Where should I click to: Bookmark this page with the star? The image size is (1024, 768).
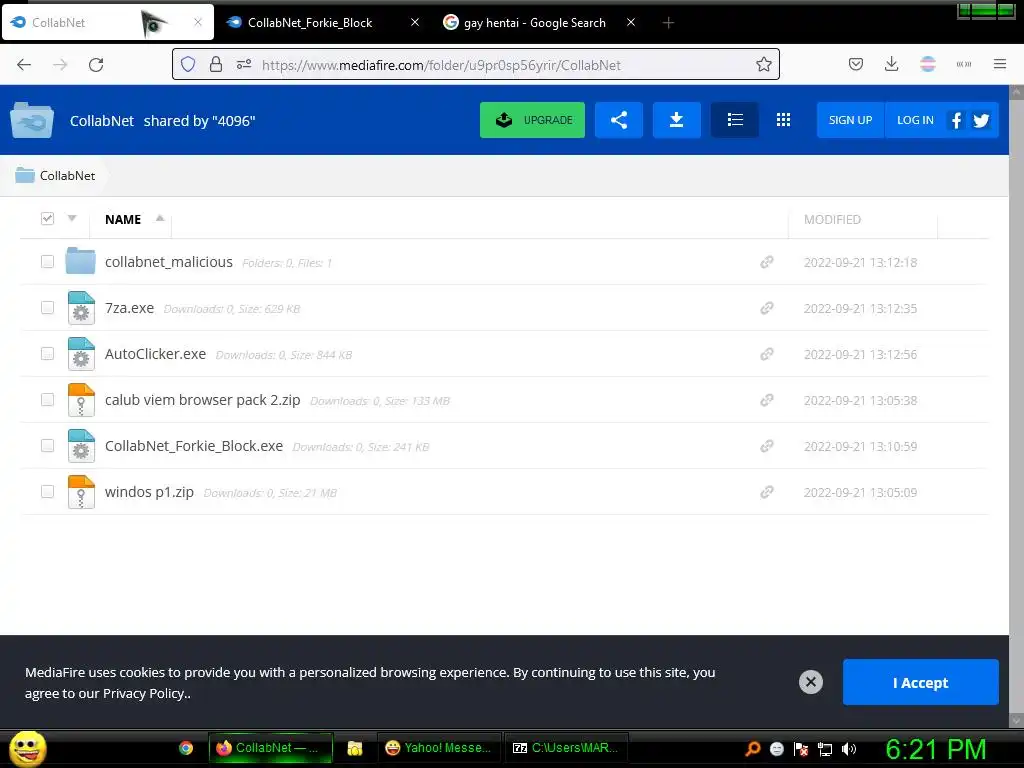tap(763, 64)
